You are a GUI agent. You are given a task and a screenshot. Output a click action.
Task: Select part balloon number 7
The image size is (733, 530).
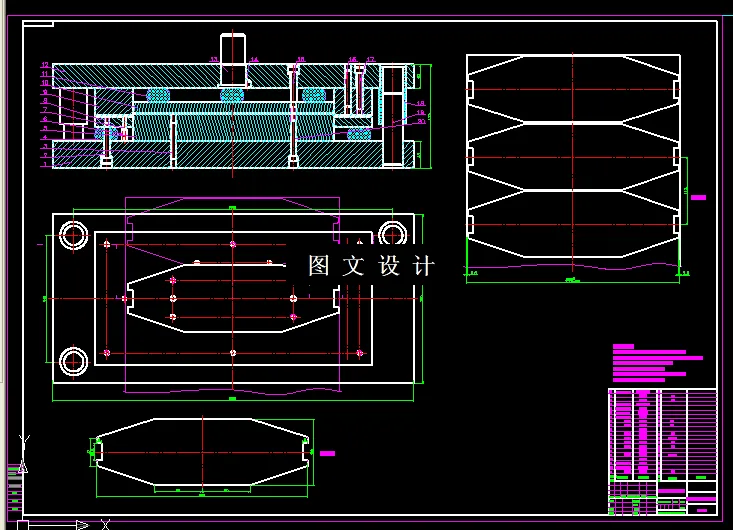(x=45, y=110)
